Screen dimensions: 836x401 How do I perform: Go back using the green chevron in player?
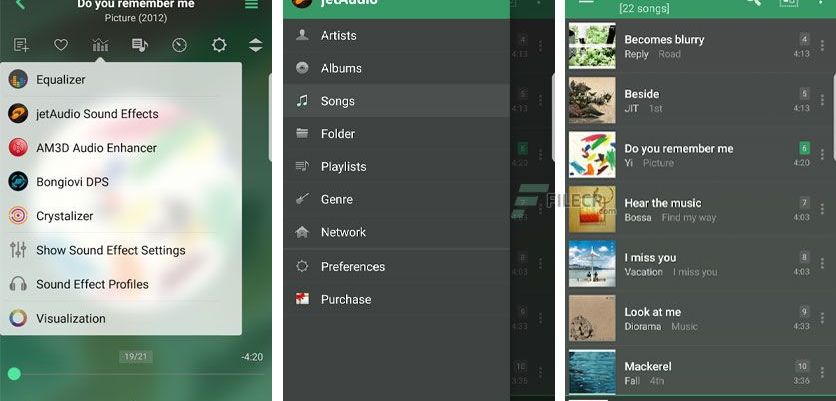20,4
